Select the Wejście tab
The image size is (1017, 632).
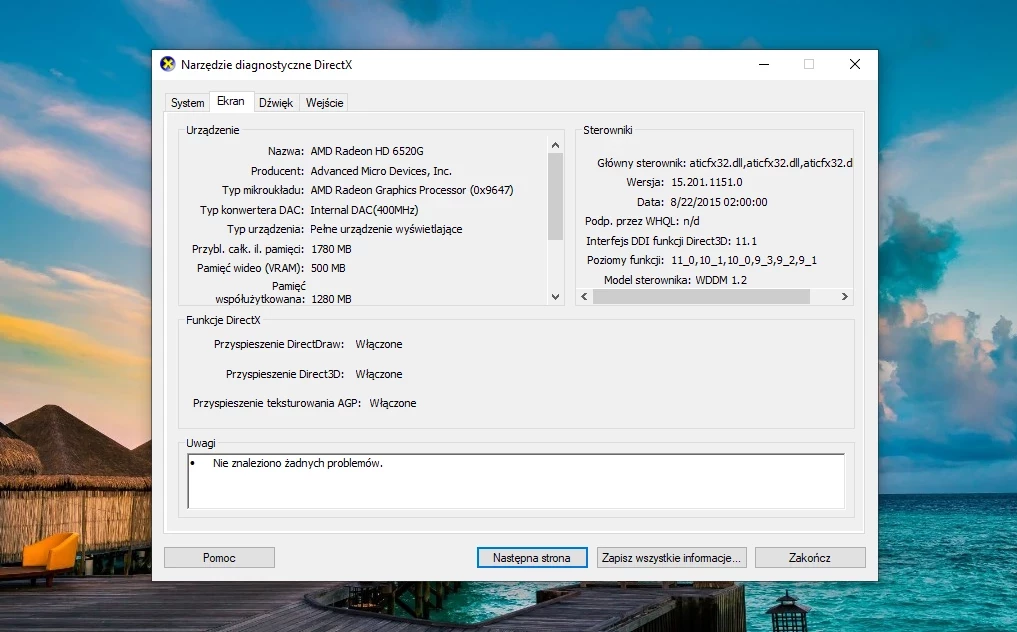324,103
